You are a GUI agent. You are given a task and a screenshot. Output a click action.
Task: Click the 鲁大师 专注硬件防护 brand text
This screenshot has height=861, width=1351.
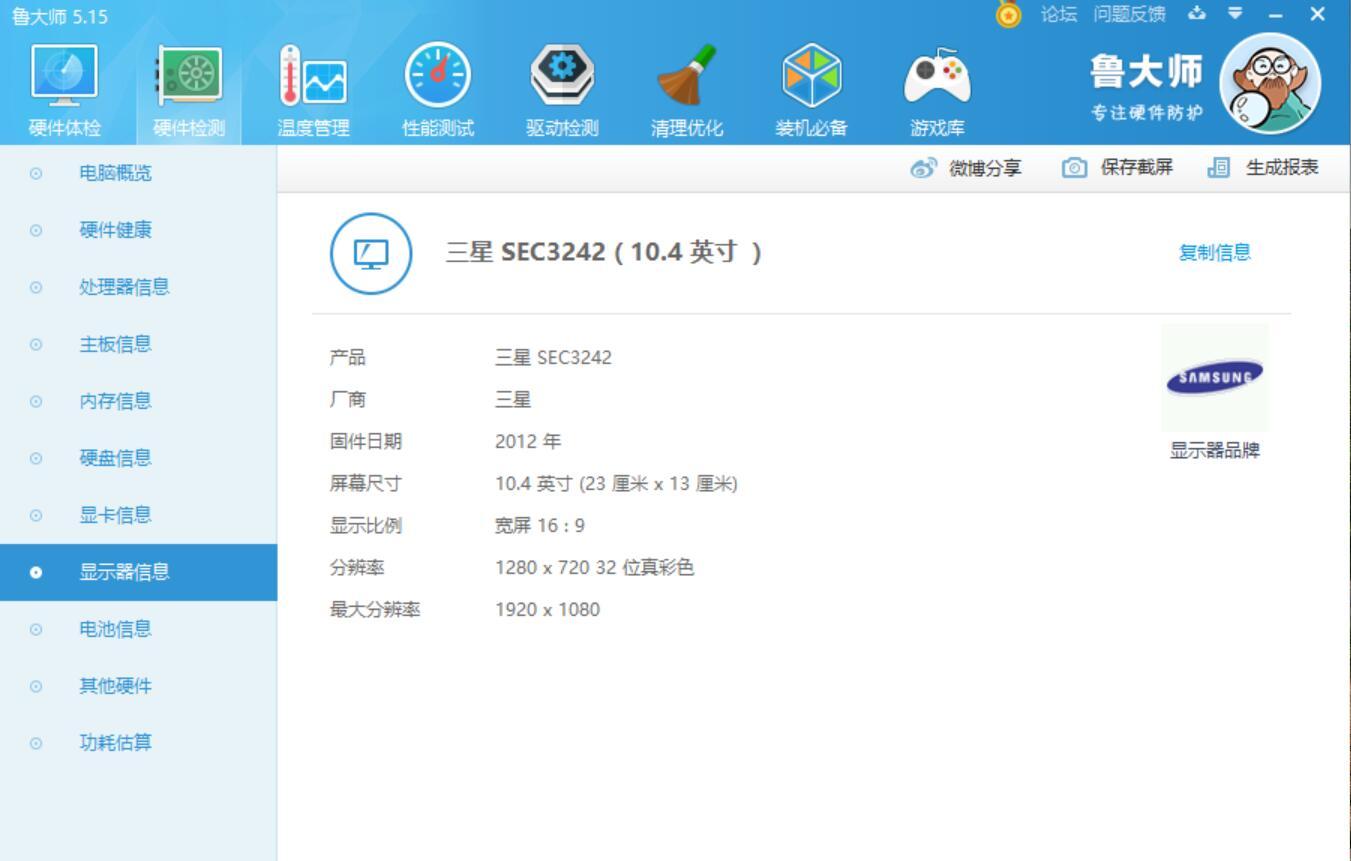1146,86
